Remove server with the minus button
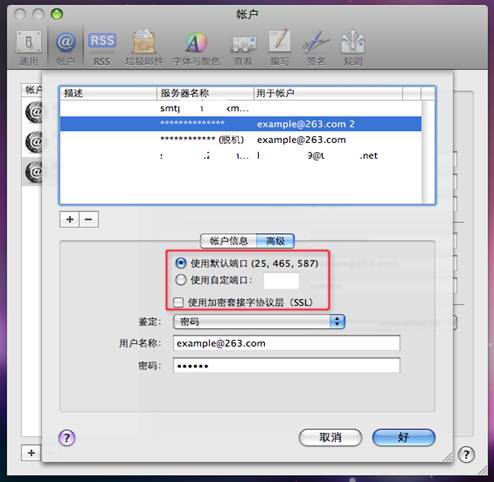Image resolution: width=494 pixels, height=482 pixels. [89, 219]
